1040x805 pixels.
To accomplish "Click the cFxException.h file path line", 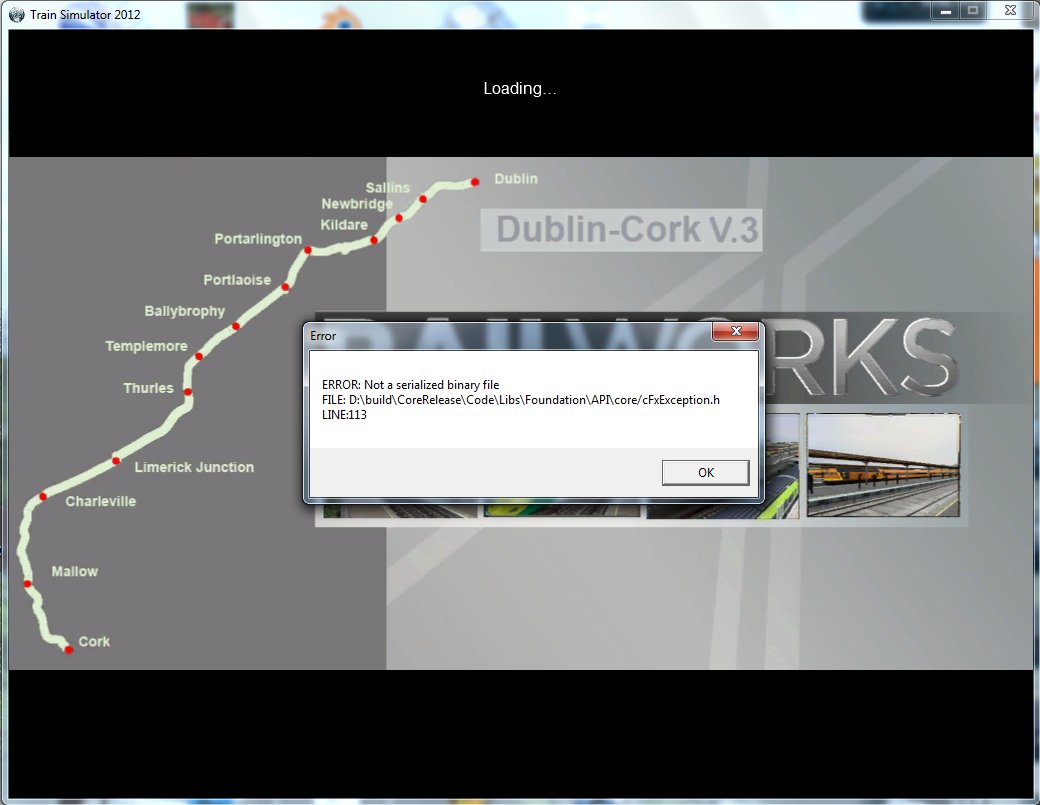I will [x=521, y=400].
